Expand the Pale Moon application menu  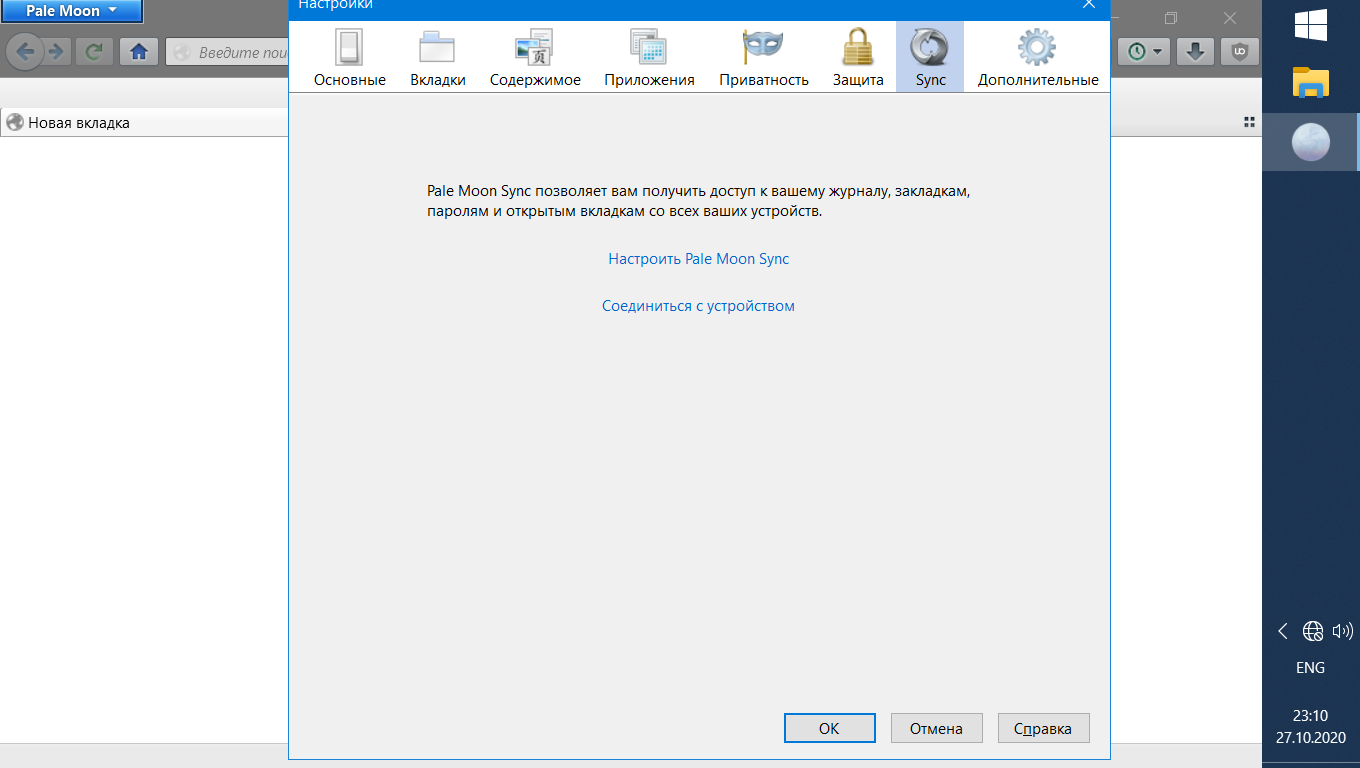pos(71,11)
